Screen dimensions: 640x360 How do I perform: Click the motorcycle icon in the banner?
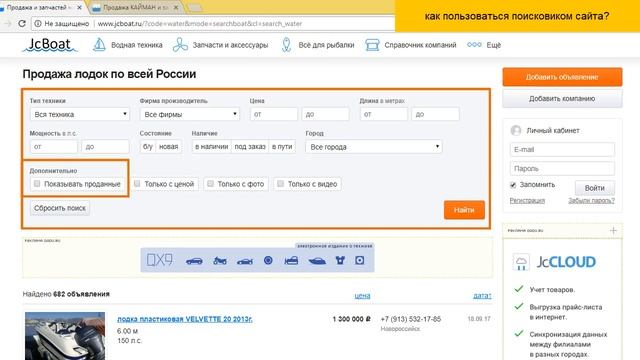[220, 260]
